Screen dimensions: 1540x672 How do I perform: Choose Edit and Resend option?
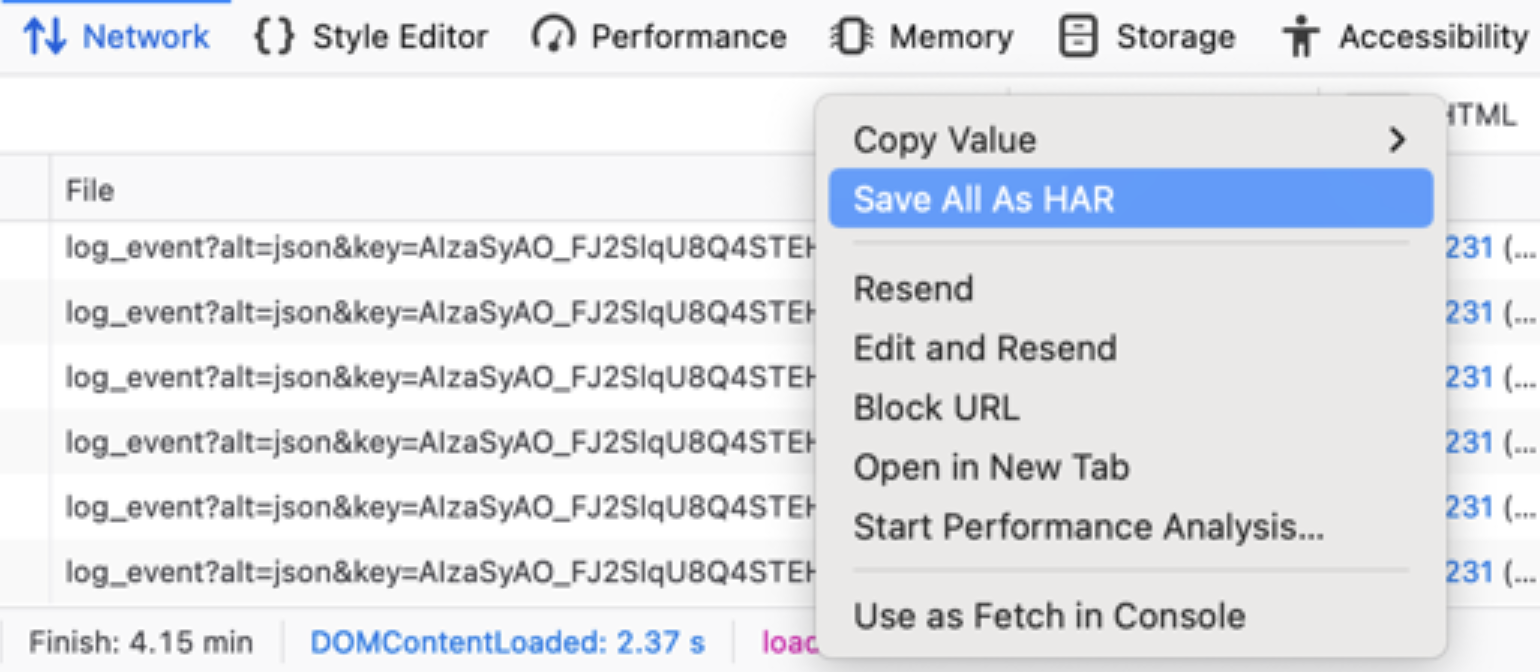pyautogui.click(x=984, y=348)
